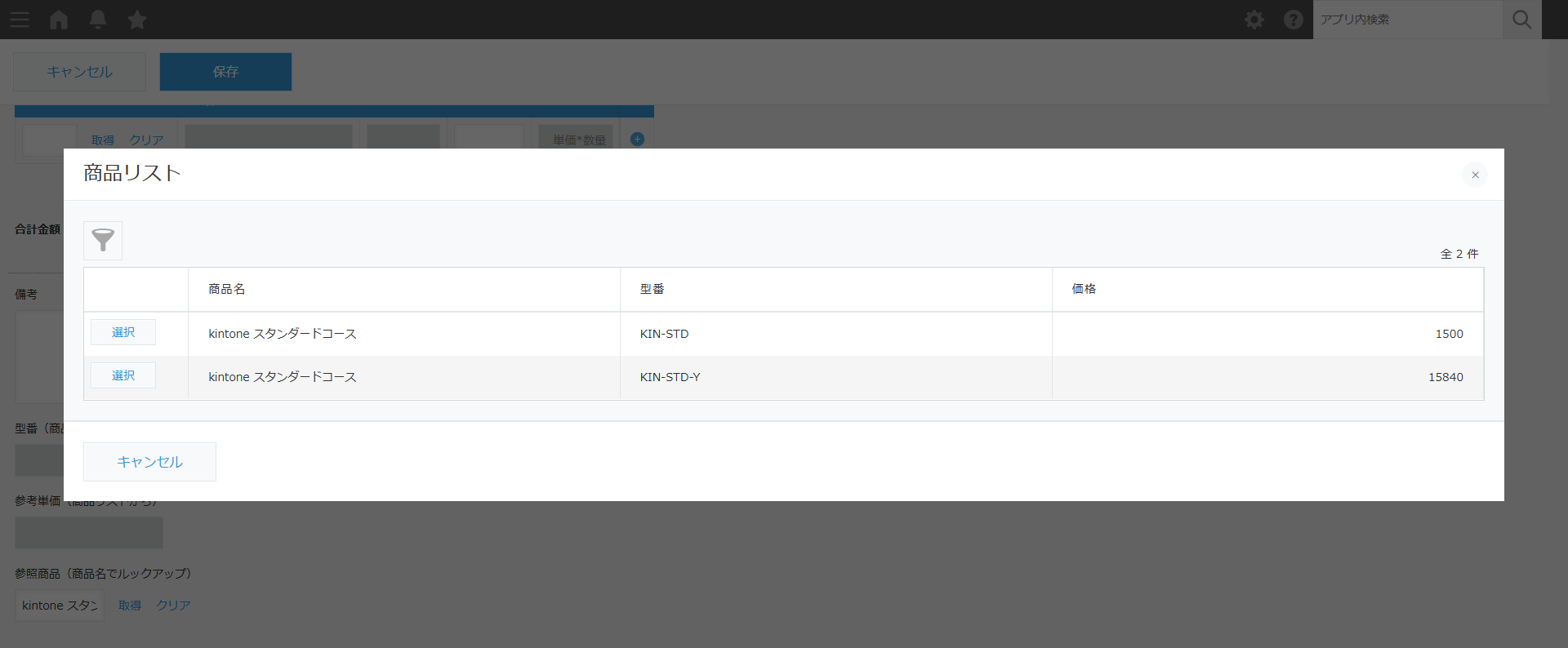Open the settings gear icon
This screenshot has height=648, width=1568.
[x=1254, y=20]
